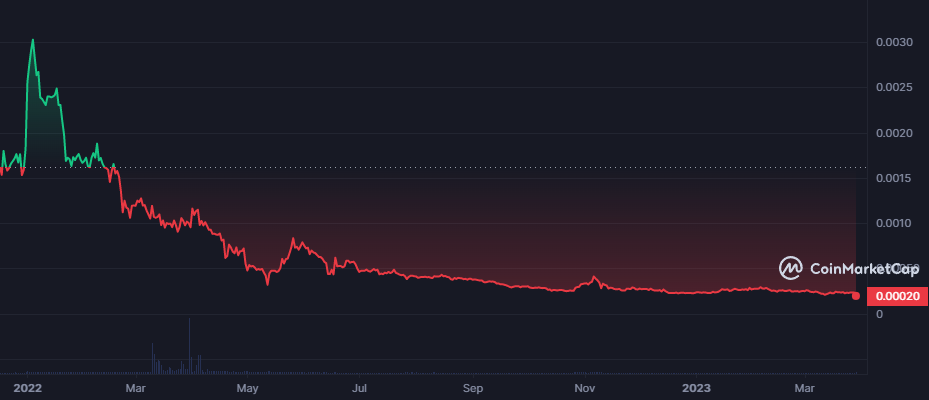The height and width of the screenshot is (400, 929).
Task: Select the highest green price peak
Action: tap(33, 40)
